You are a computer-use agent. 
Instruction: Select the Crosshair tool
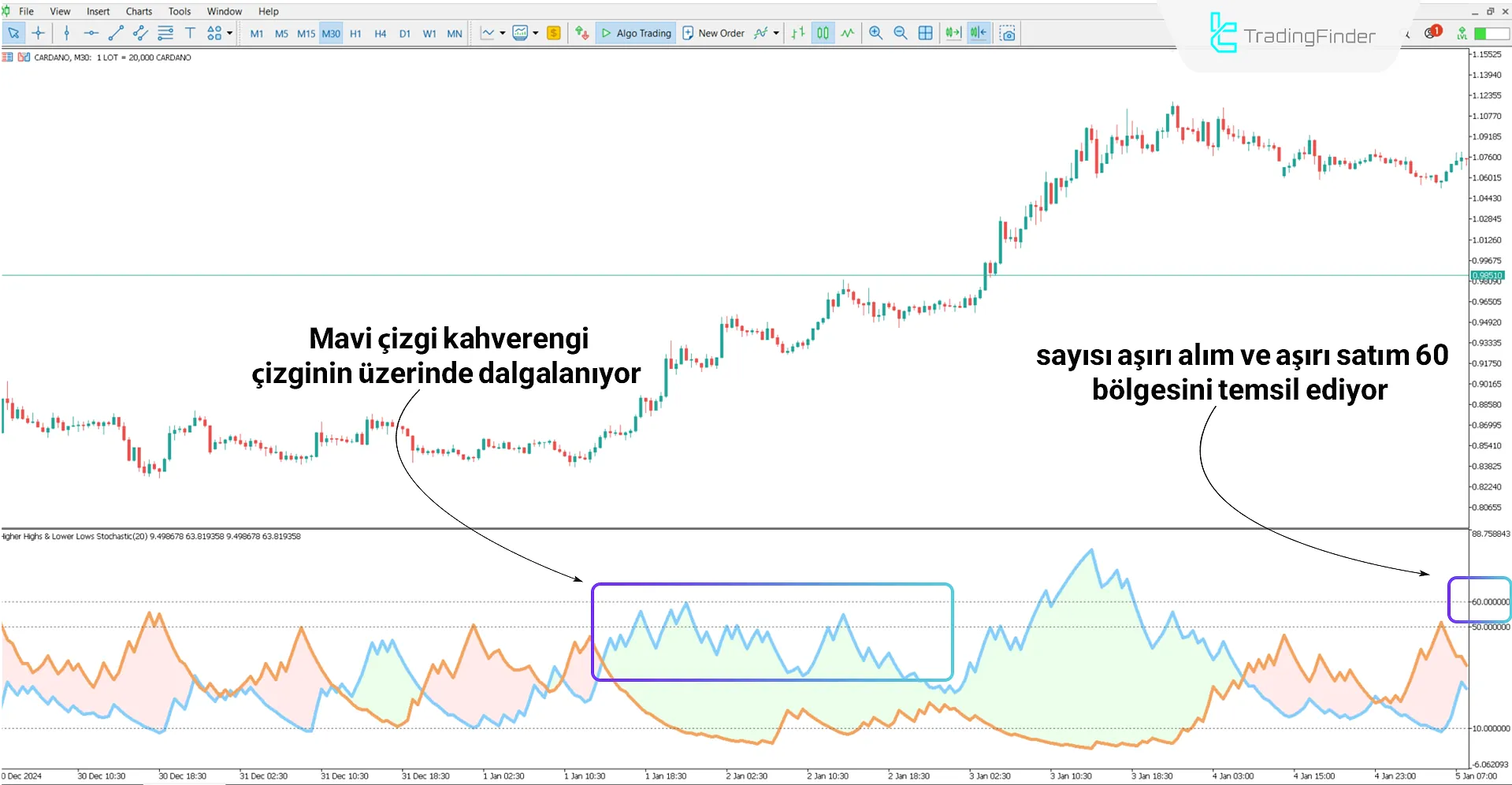[38, 32]
